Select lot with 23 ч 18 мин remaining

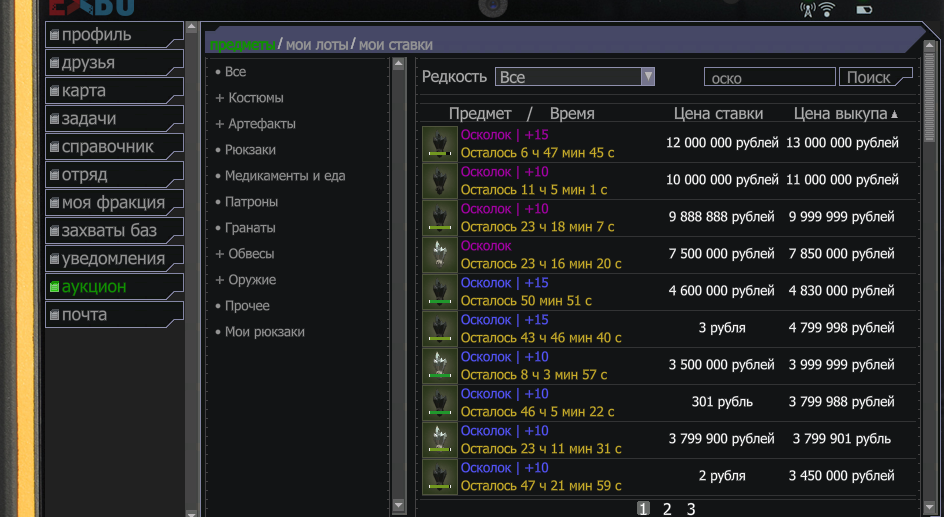pyautogui.click(x=668, y=218)
